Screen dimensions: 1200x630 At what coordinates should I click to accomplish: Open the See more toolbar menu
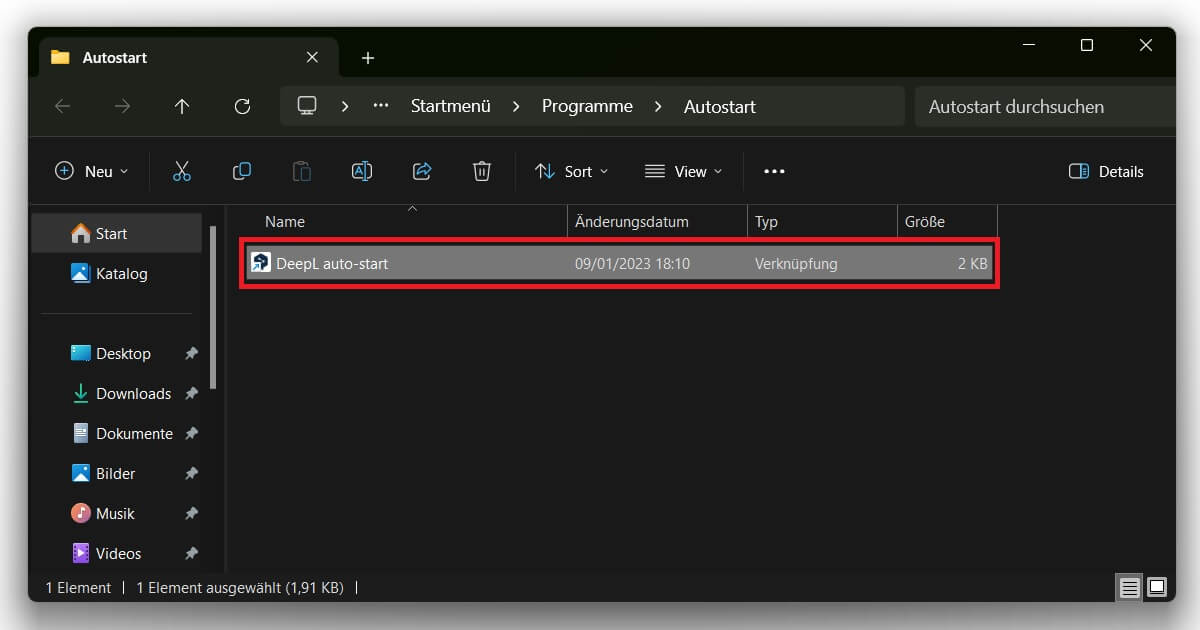pos(774,171)
